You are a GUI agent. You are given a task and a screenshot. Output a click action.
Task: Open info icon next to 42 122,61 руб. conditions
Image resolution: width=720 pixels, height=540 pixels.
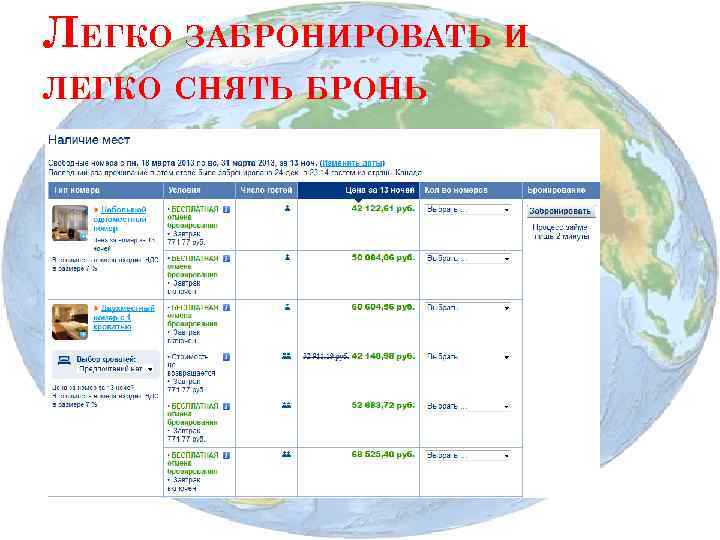click(x=226, y=209)
